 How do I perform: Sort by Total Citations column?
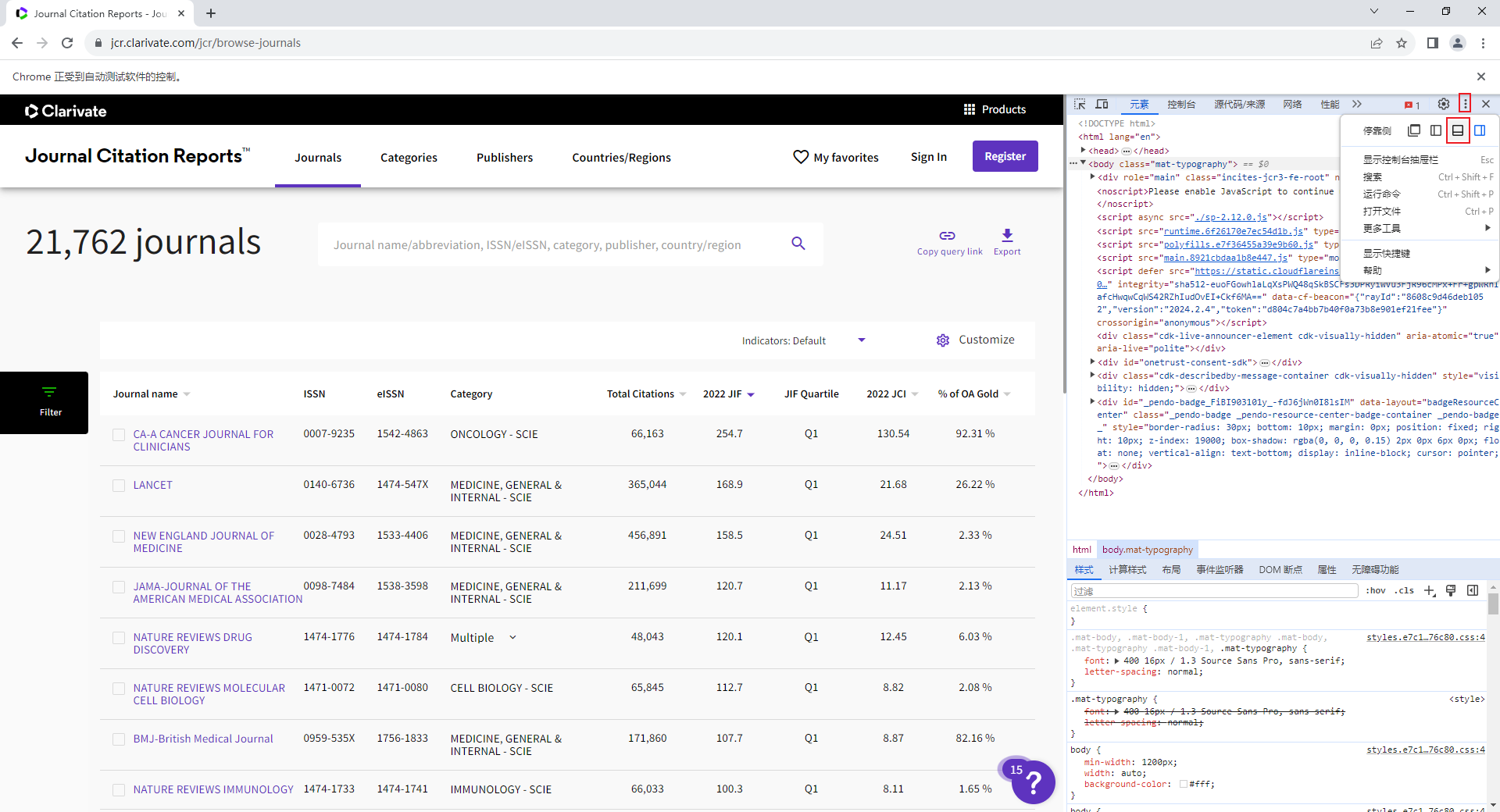[683, 394]
